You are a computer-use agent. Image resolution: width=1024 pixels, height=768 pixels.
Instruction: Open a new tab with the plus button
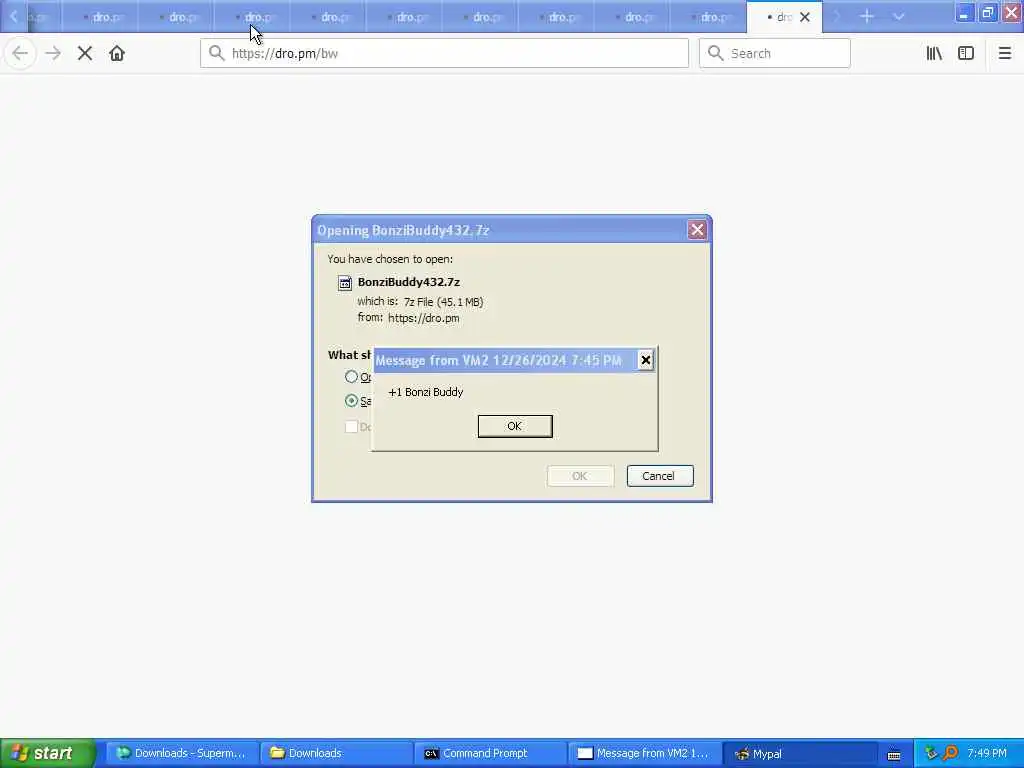867,16
